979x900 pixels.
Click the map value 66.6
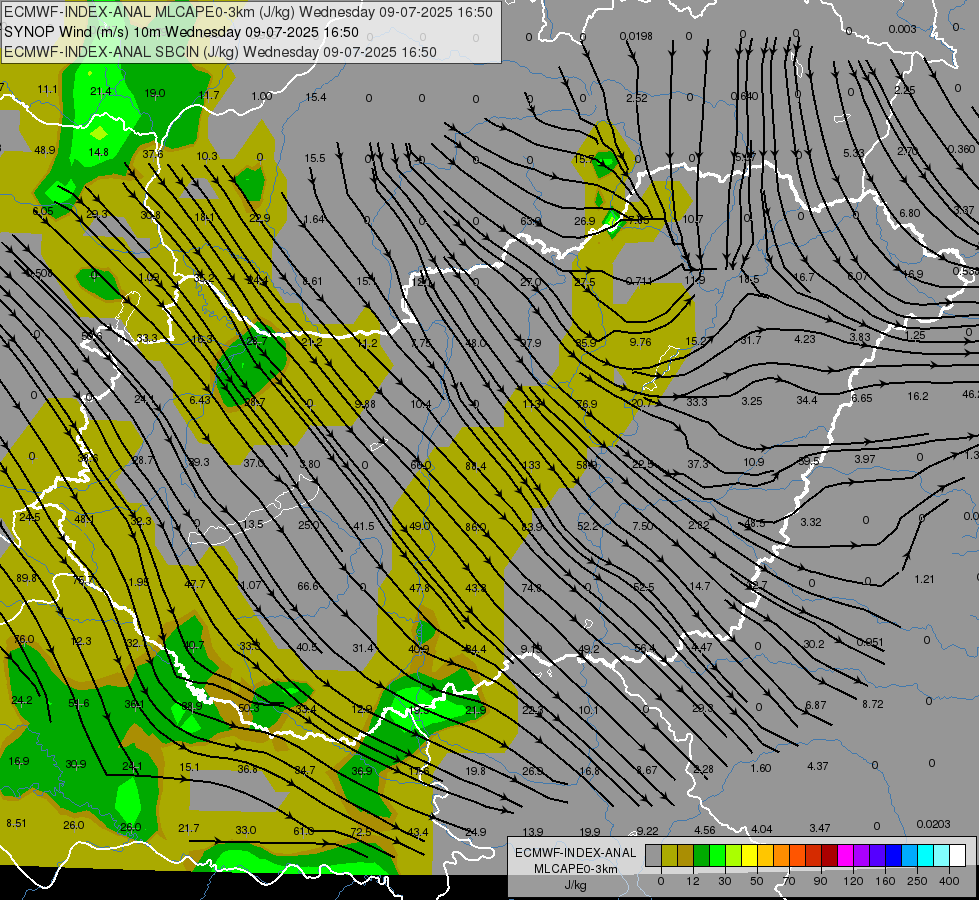click(308, 586)
